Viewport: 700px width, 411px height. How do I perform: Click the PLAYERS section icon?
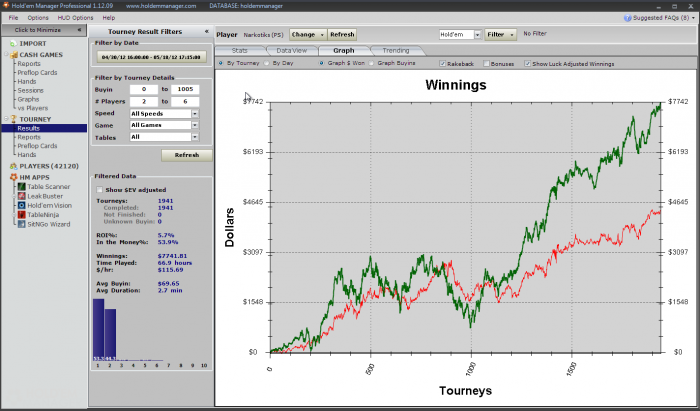coord(13,166)
